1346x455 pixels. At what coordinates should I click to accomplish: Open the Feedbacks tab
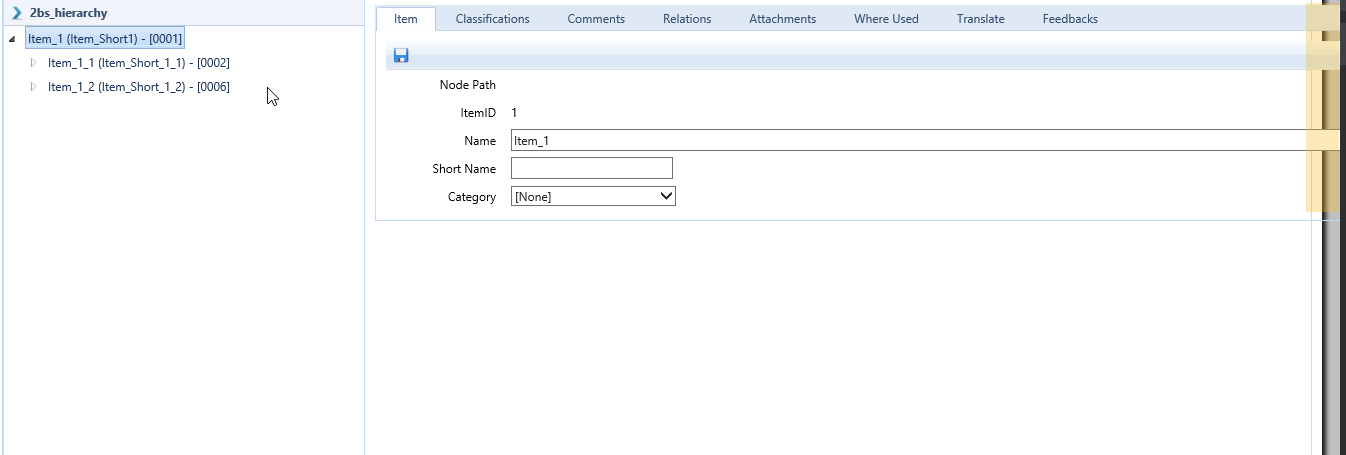pos(1069,19)
